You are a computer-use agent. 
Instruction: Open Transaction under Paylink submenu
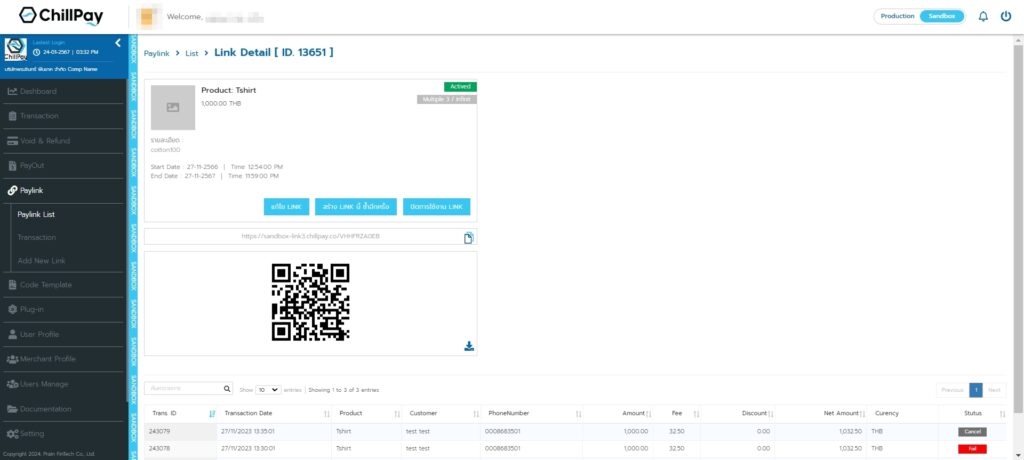(x=37, y=237)
